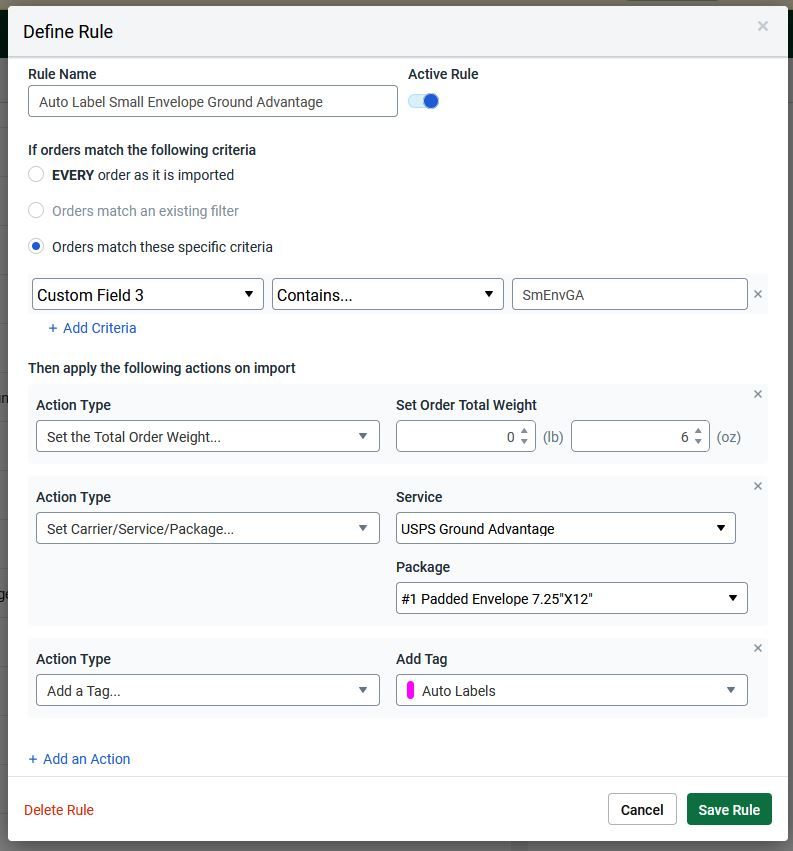Select EVERY order as it is imported
The image size is (793, 851).
tap(36, 175)
